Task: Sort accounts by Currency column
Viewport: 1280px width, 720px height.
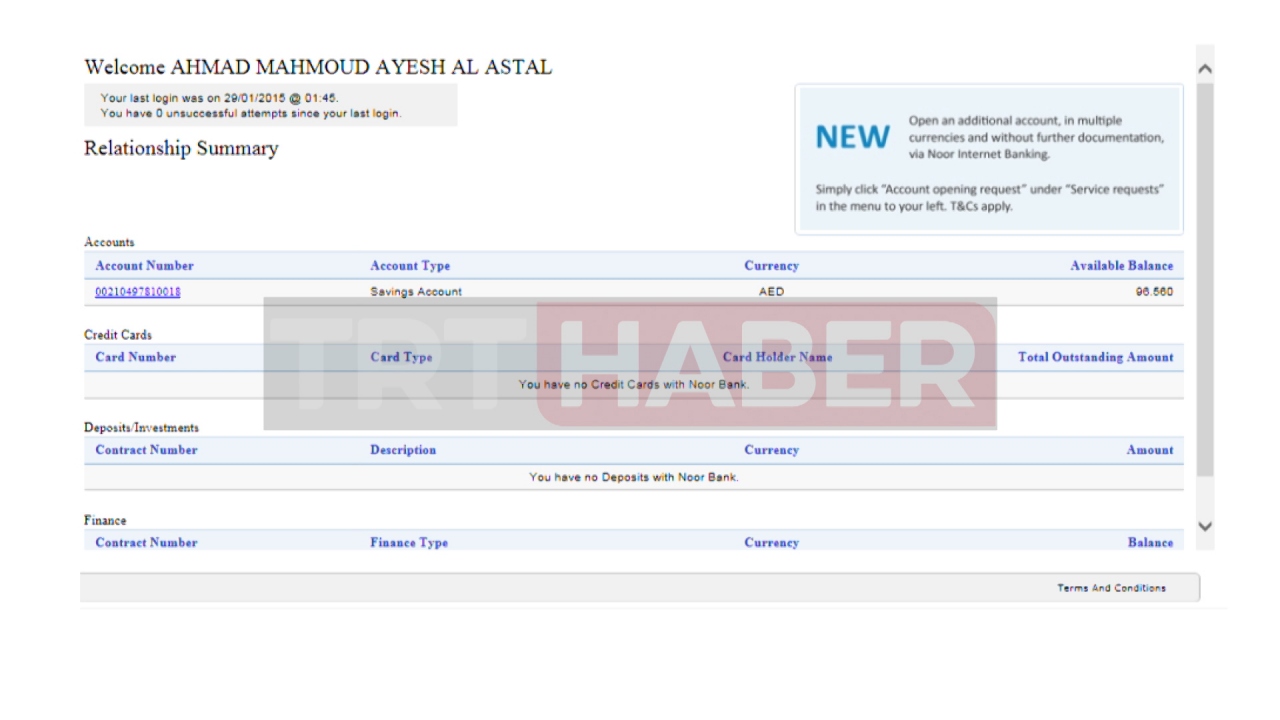Action: (771, 266)
